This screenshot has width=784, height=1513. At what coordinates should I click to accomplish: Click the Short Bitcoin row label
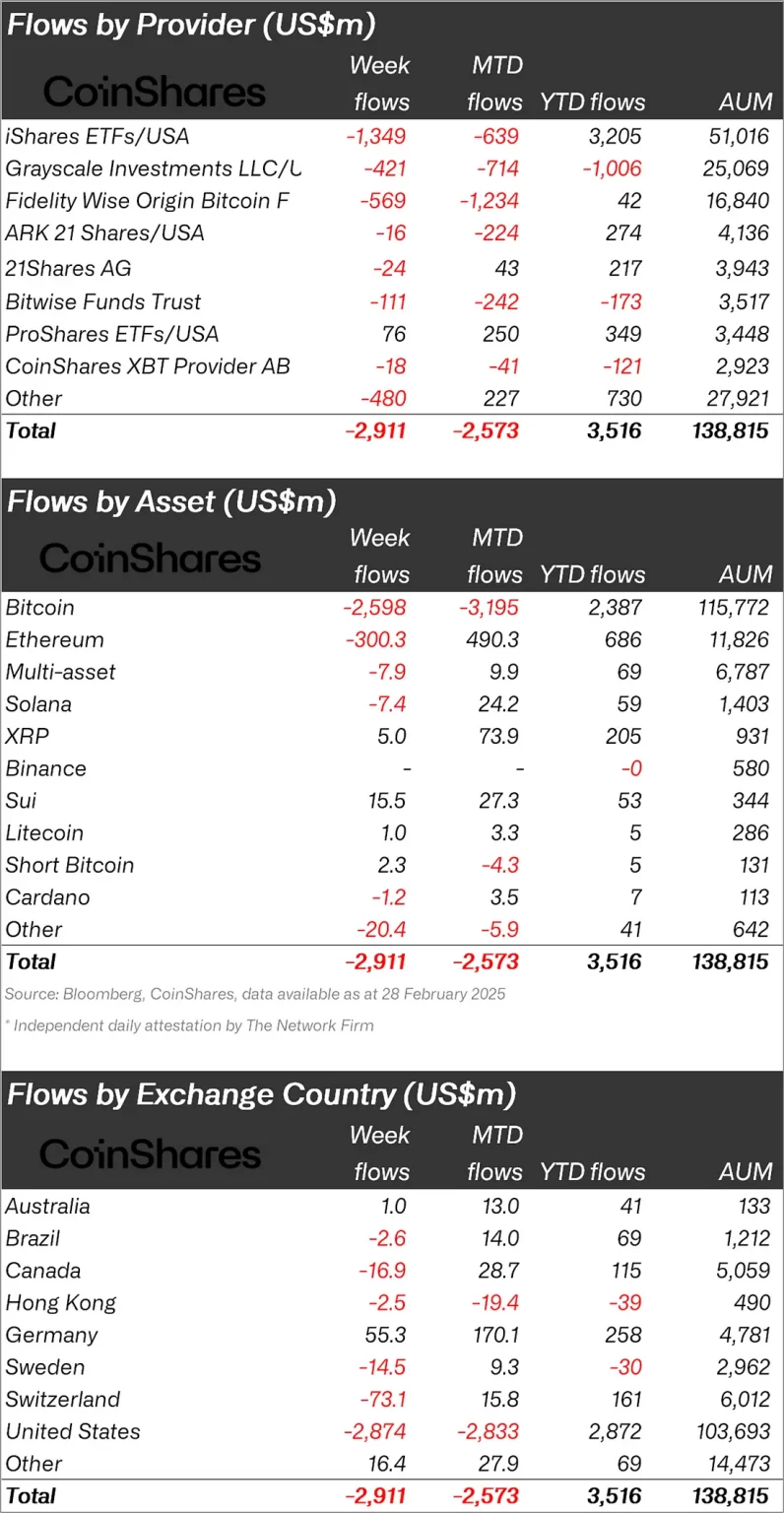70,865
